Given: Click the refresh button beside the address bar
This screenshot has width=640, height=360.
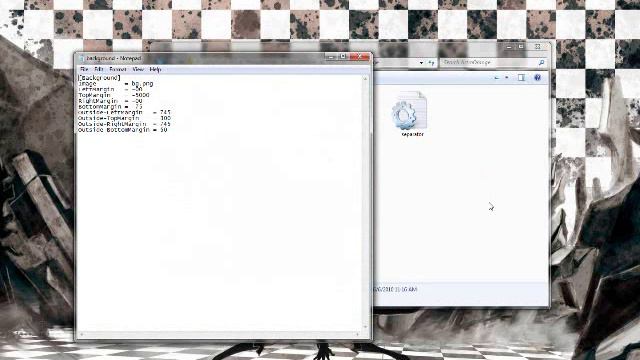Looking at the screenshot, I should click(431, 62).
